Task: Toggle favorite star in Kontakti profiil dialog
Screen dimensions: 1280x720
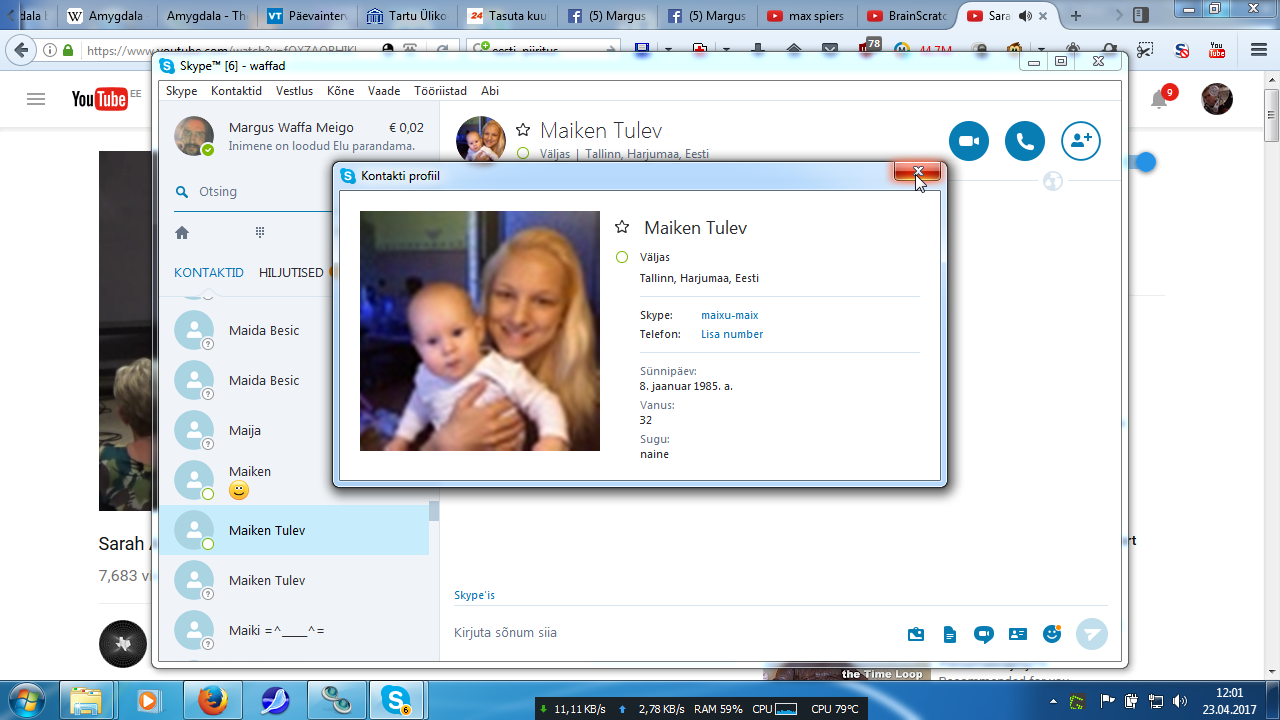Action: coord(622,228)
